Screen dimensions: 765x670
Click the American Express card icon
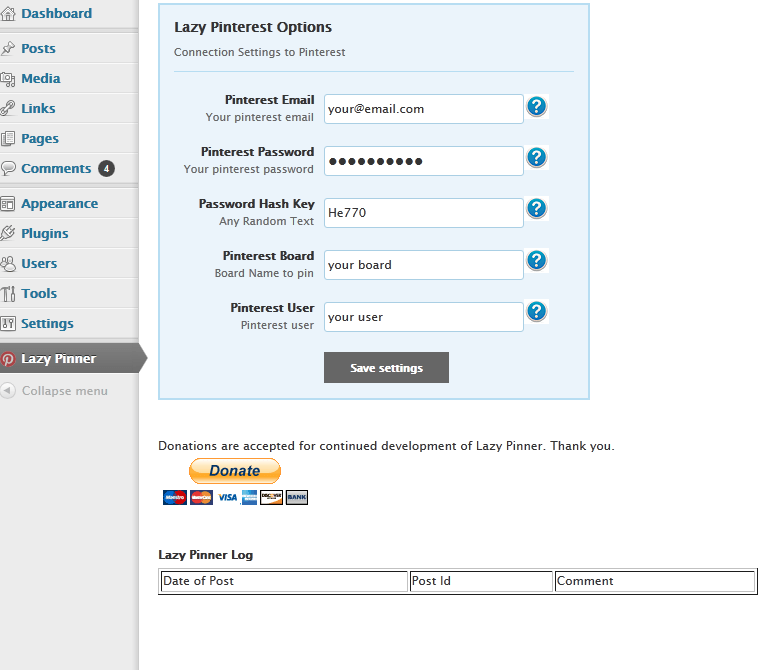coord(249,497)
